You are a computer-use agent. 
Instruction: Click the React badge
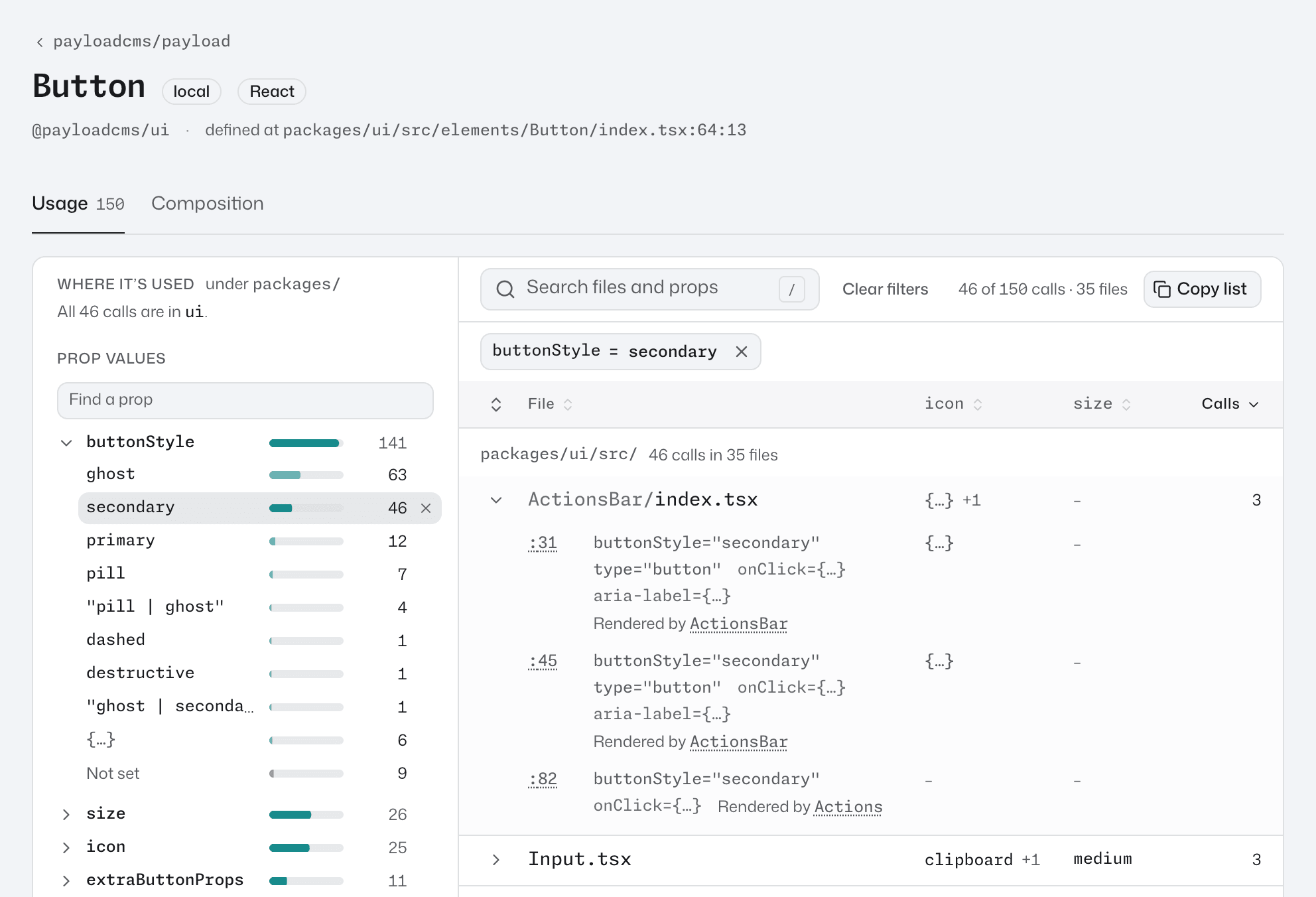click(272, 92)
